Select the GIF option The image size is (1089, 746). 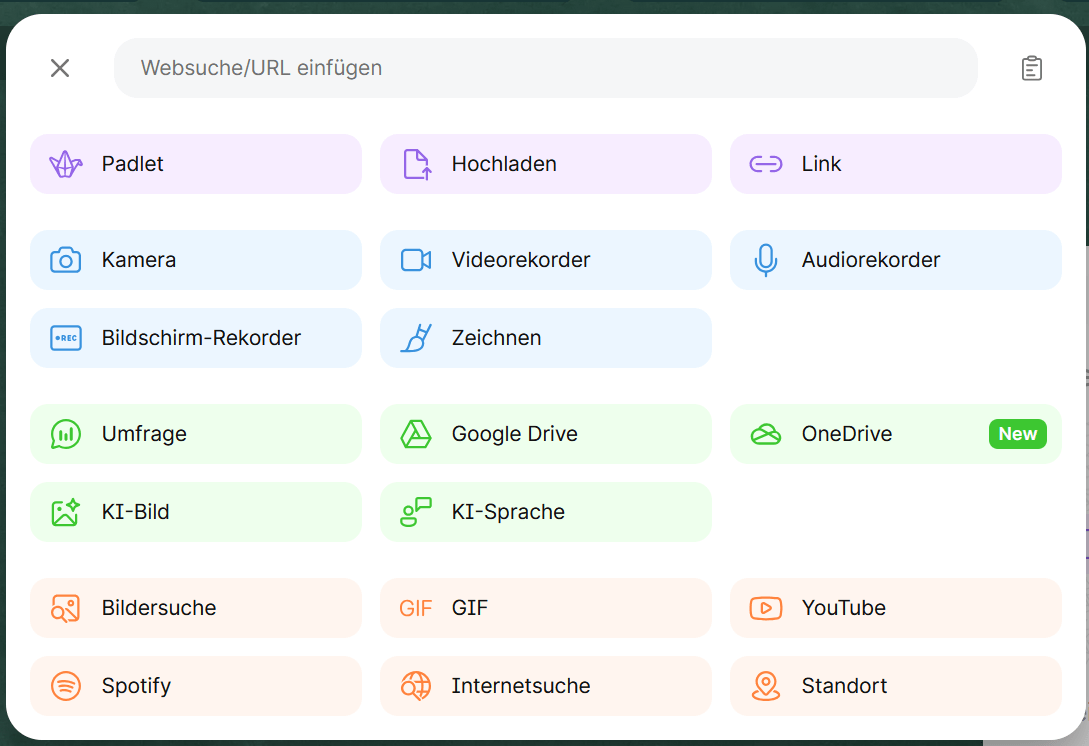coord(545,608)
